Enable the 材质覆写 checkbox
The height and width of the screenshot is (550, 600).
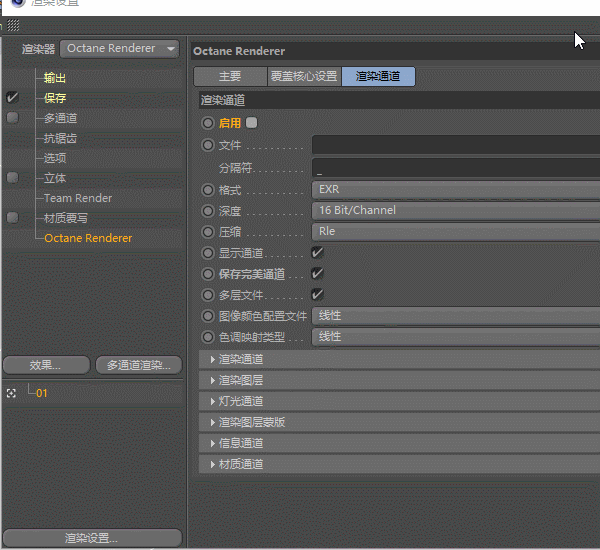[12, 217]
